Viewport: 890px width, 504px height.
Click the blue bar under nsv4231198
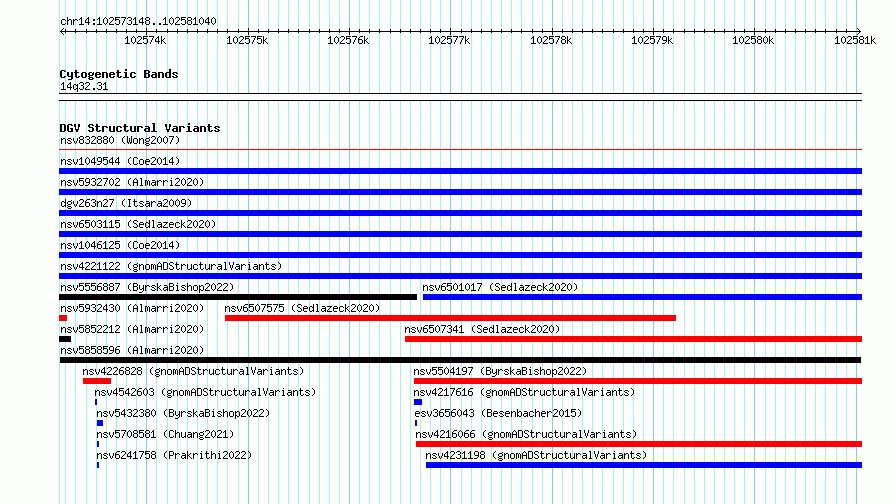[x=644, y=465]
